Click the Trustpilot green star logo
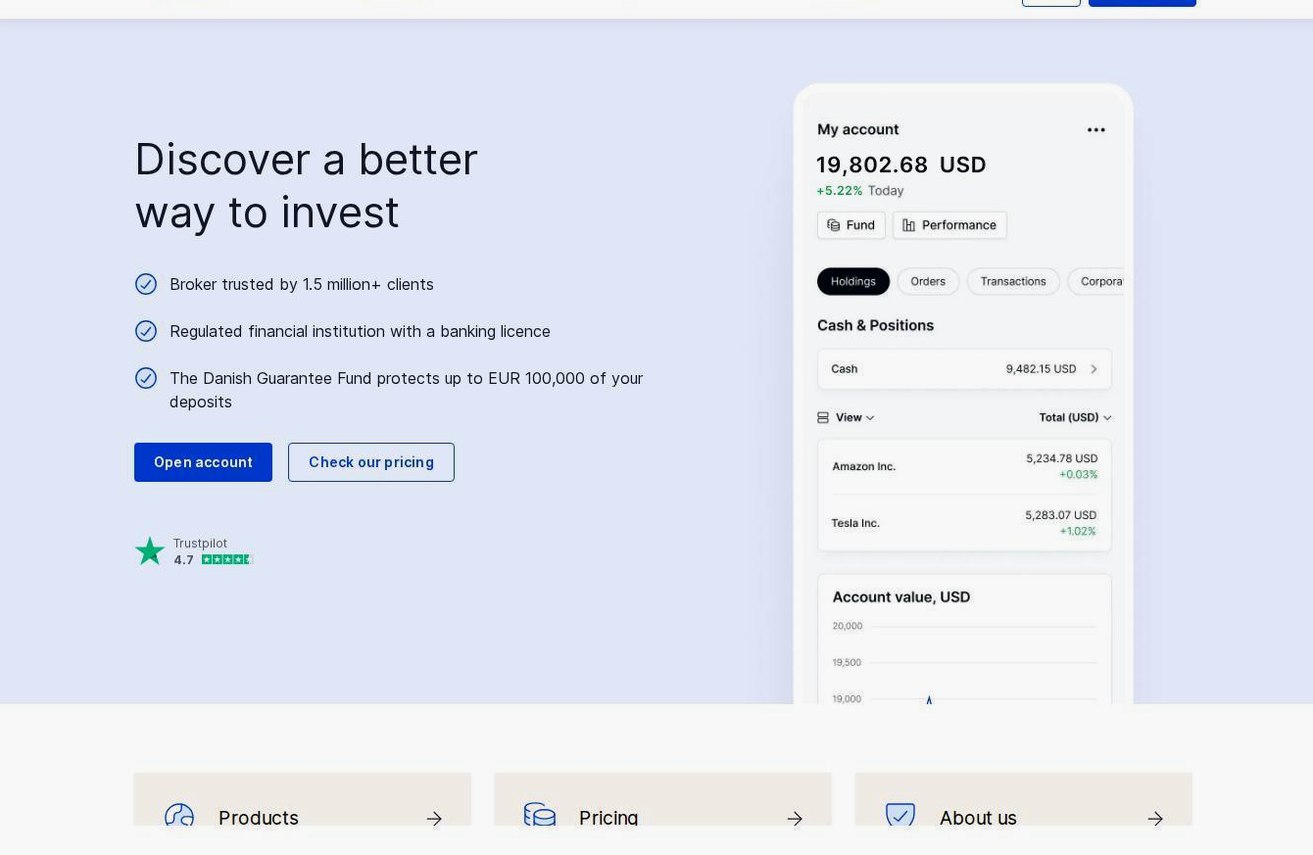Viewport: 1313px width, 855px height. click(150, 551)
